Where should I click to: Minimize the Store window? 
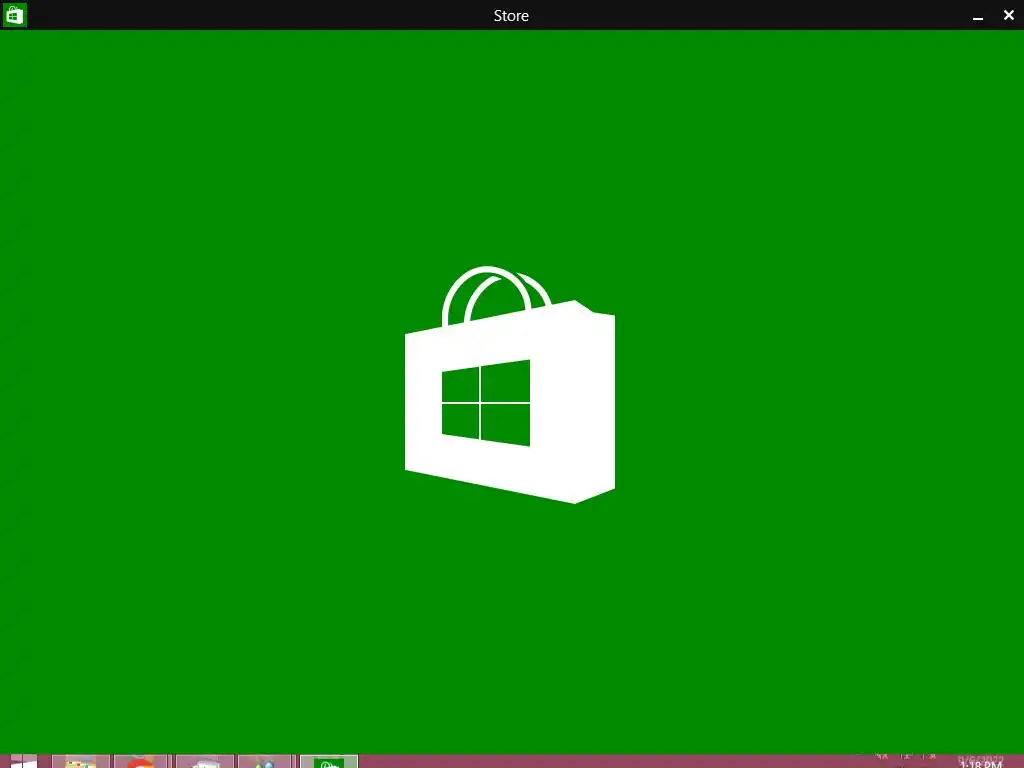tap(978, 16)
